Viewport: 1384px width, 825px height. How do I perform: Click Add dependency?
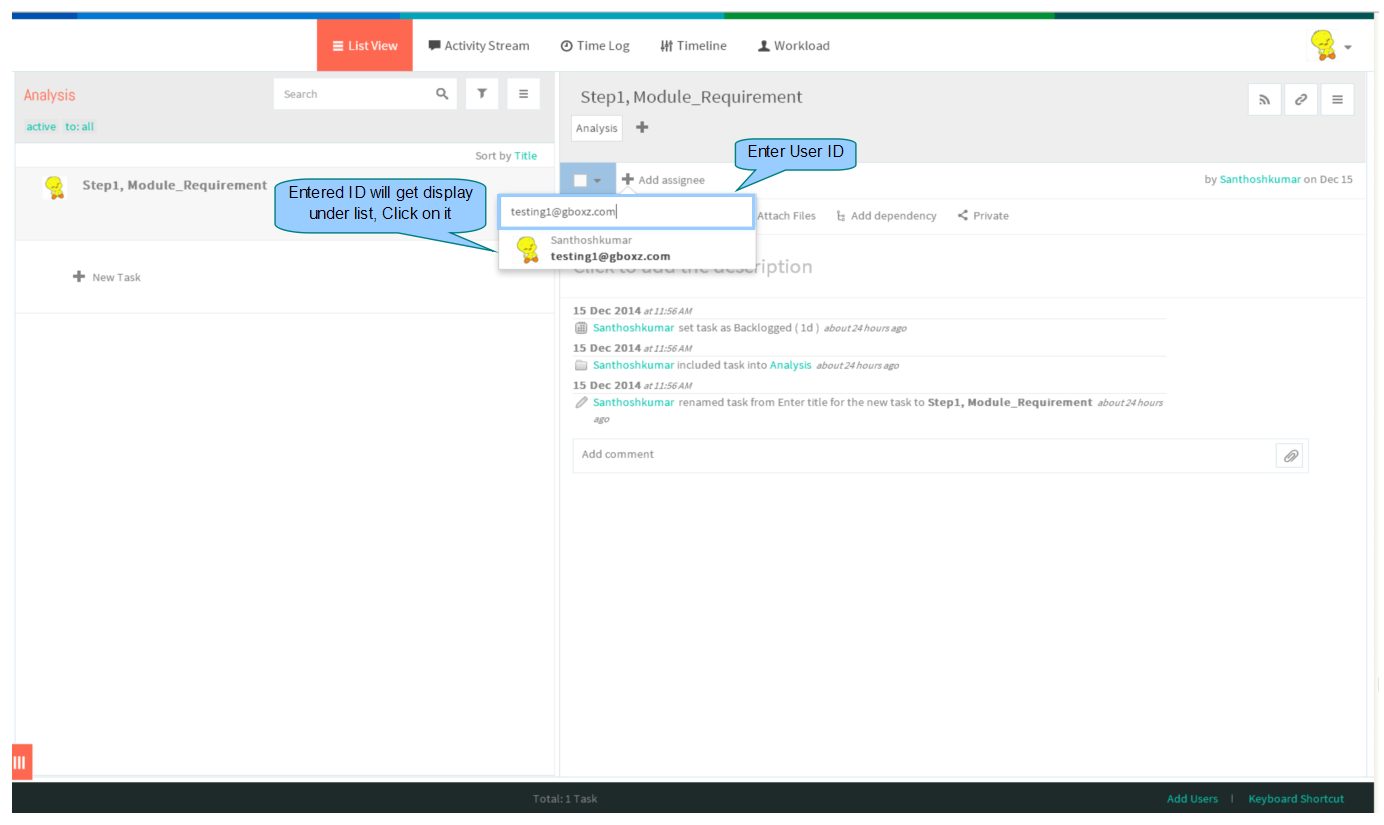pos(886,216)
